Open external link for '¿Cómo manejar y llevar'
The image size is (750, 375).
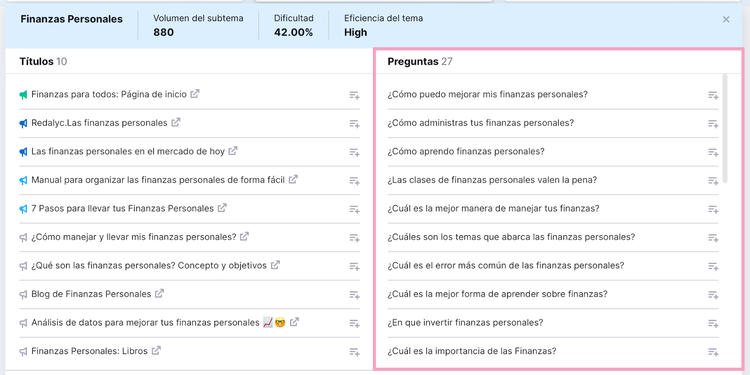[x=244, y=236]
